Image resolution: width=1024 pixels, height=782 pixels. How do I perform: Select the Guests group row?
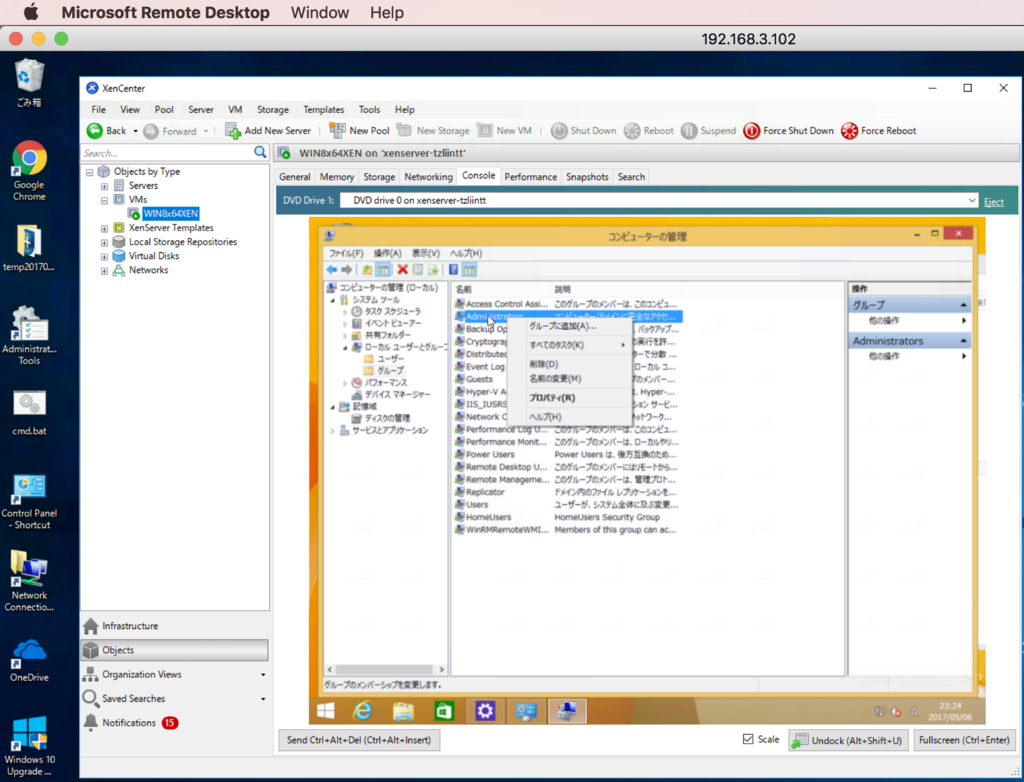coord(481,379)
